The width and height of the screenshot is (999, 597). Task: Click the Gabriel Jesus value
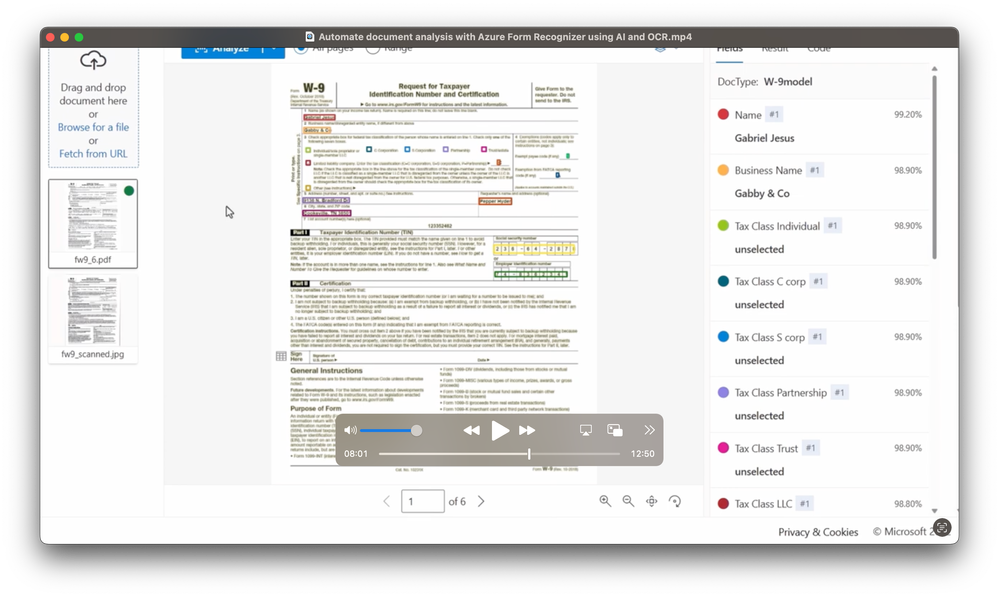(x=765, y=138)
